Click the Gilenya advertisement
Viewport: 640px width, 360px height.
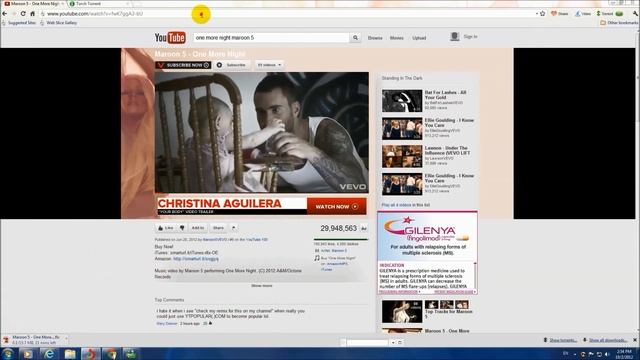pos(427,253)
